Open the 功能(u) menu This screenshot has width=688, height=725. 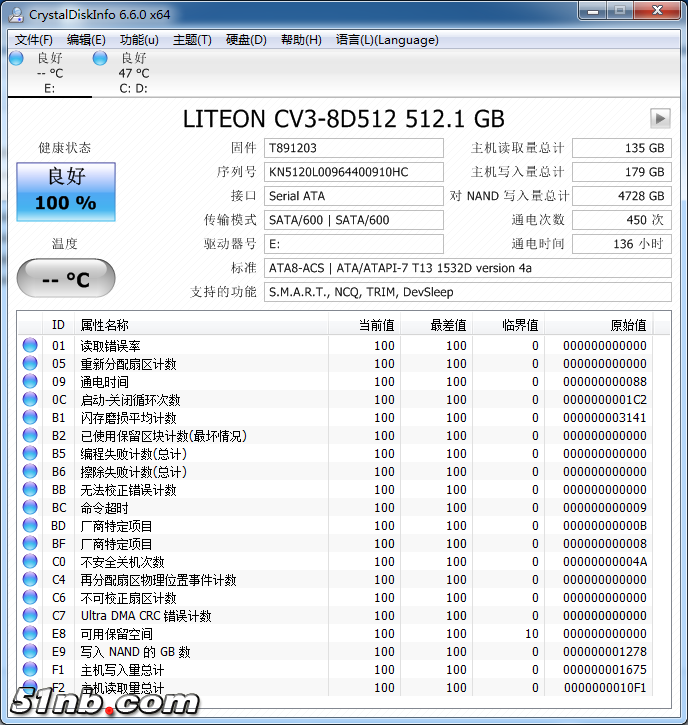(139, 40)
